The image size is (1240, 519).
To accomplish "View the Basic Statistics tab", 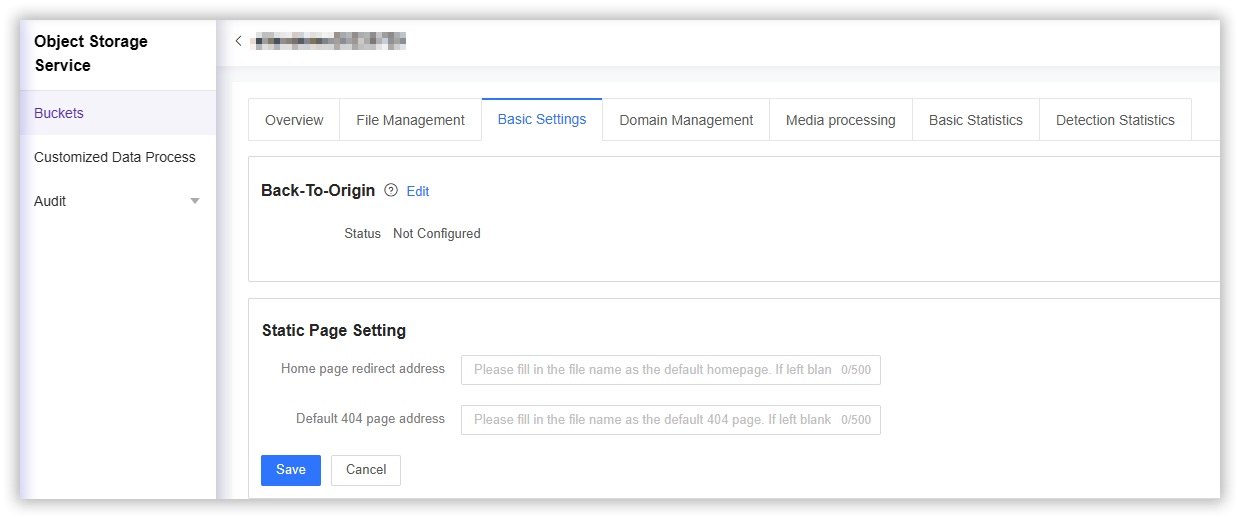I will [x=975, y=120].
